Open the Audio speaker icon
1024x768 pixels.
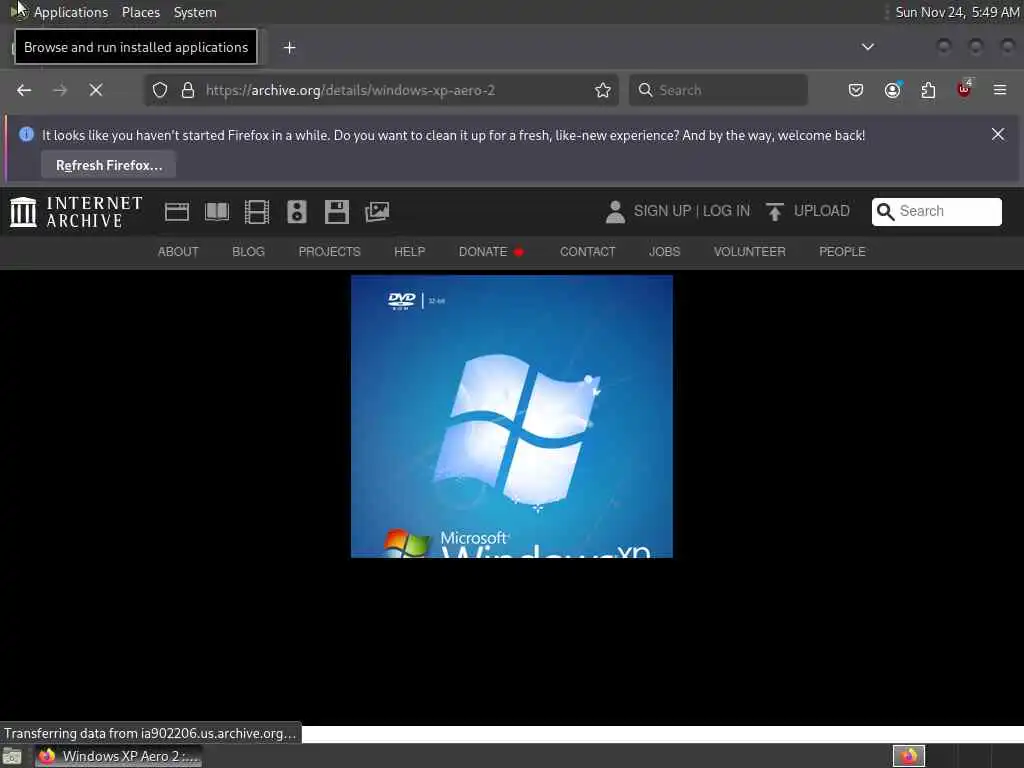[296, 212]
